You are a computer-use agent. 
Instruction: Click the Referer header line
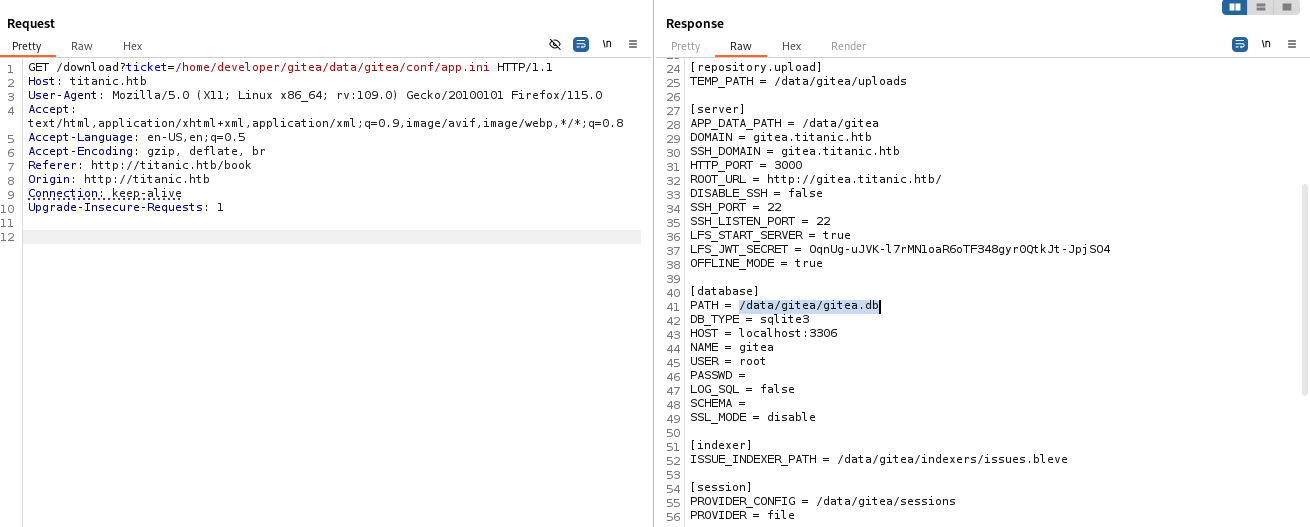click(x=140, y=165)
